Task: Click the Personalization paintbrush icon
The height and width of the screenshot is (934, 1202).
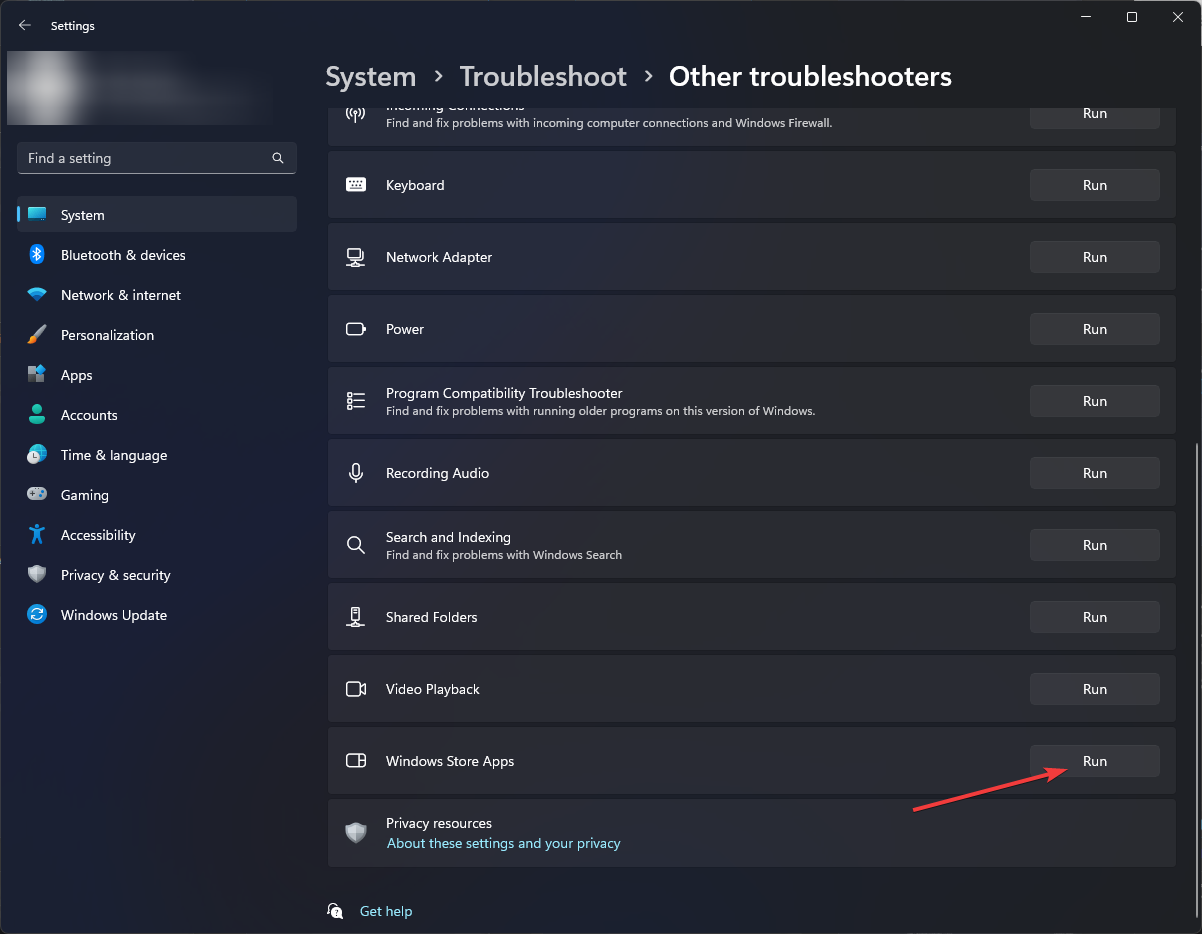Action: click(x=37, y=335)
